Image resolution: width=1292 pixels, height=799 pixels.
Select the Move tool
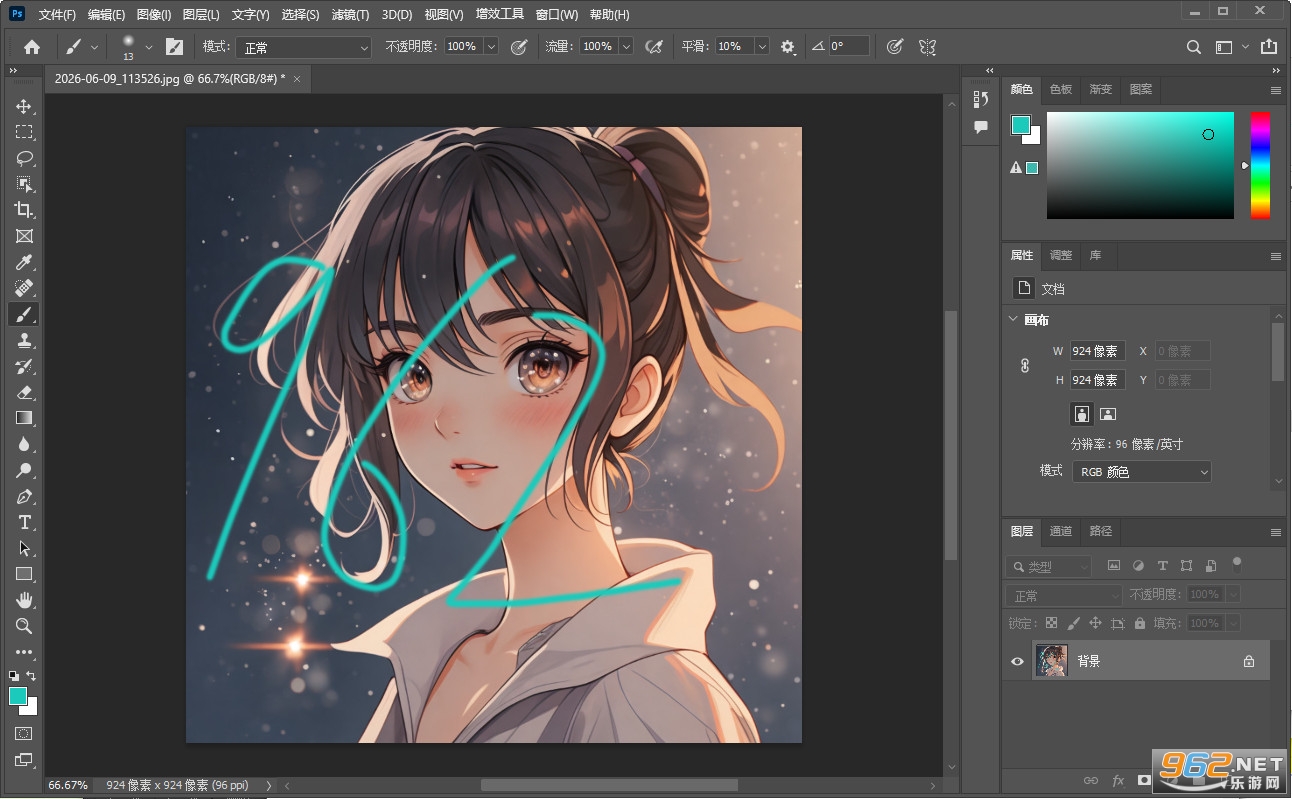pyautogui.click(x=24, y=106)
